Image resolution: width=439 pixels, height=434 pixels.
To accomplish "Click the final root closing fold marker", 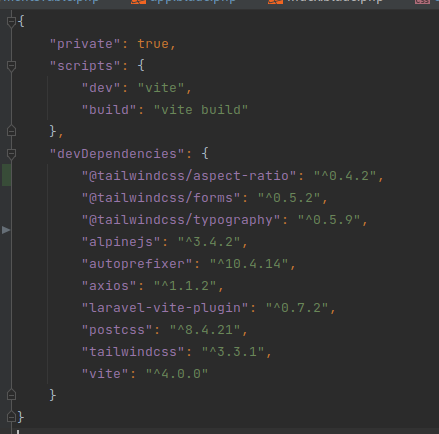I will [x=11, y=417].
